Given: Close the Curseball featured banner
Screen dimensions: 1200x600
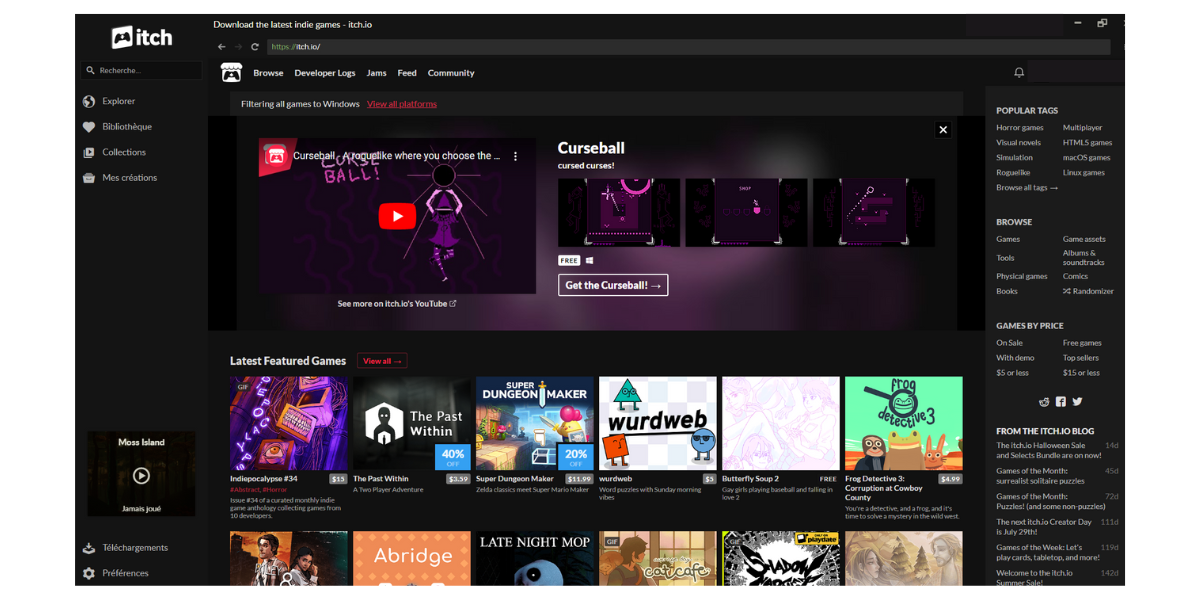Looking at the screenshot, I should click(x=942, y=129).
